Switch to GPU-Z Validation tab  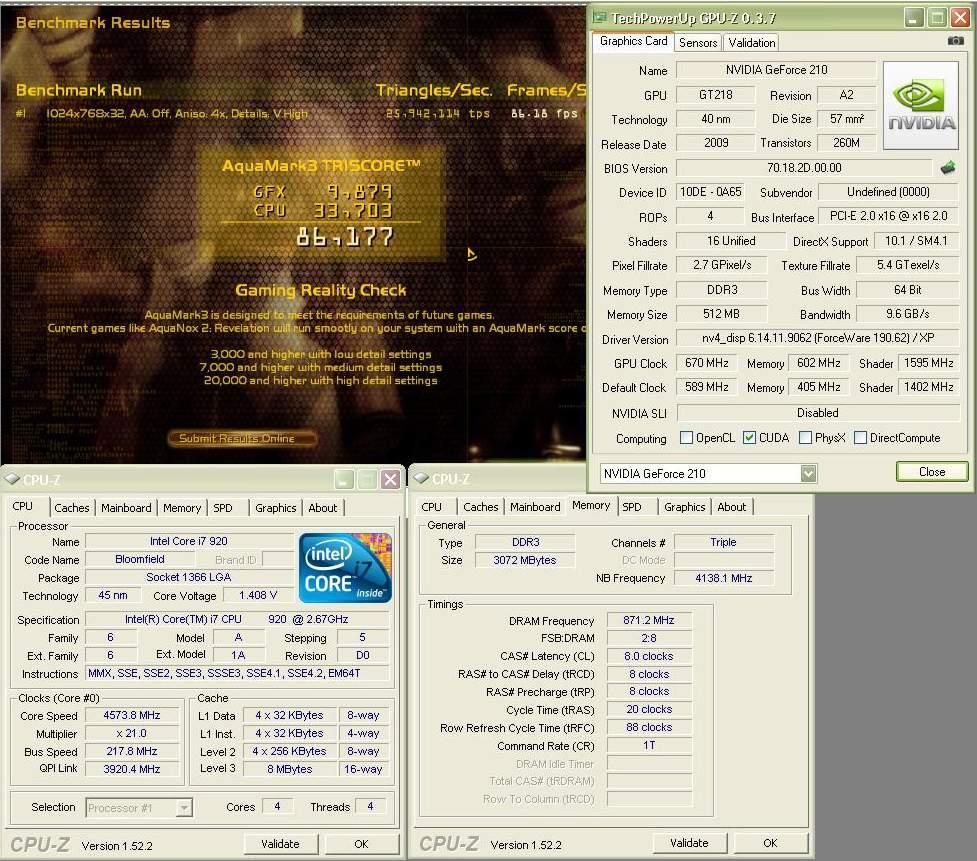[751, 42]
